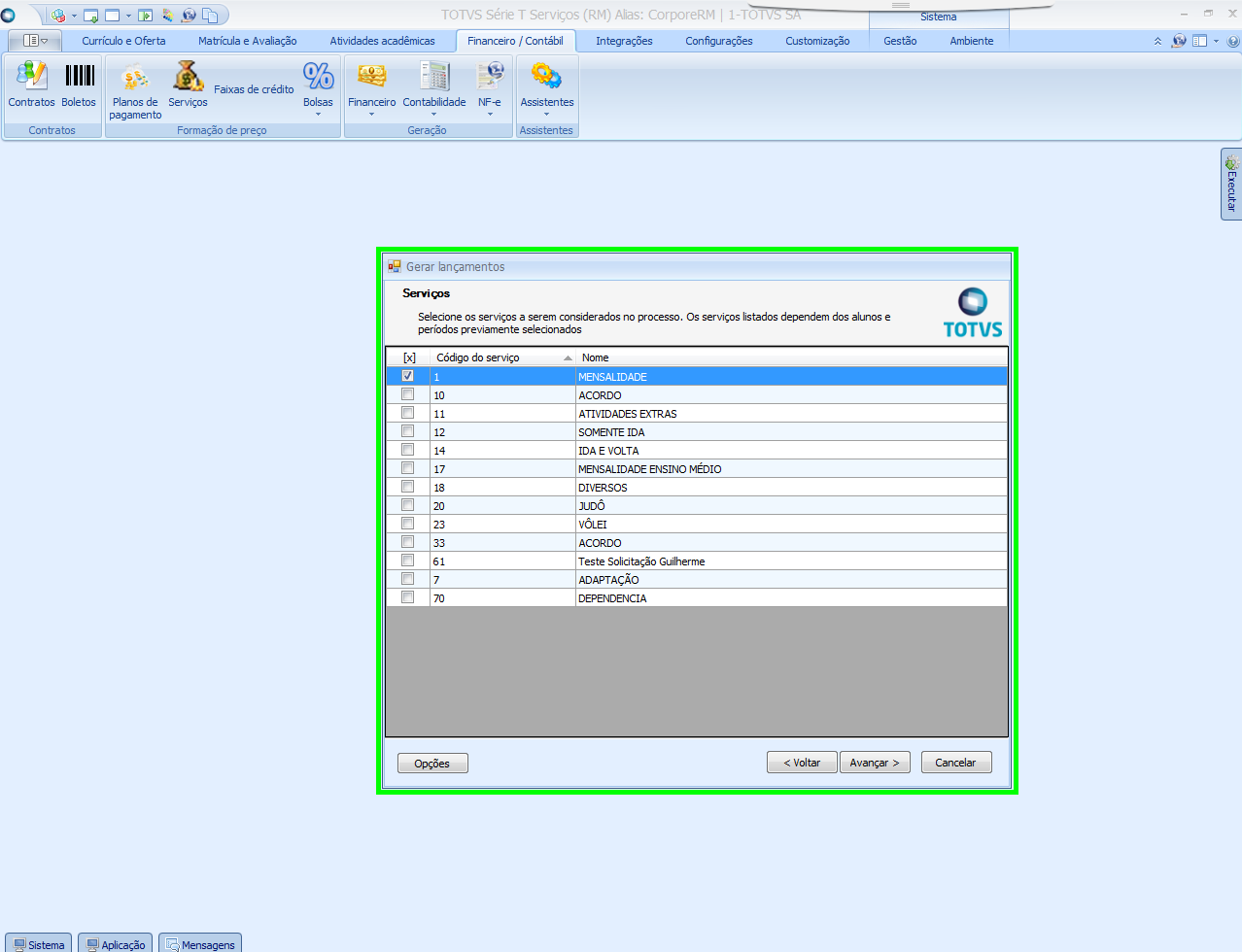Click the first quick-access globe icon
The height and width of the screenshot is (952, 1242).
[x=59, y=16]
